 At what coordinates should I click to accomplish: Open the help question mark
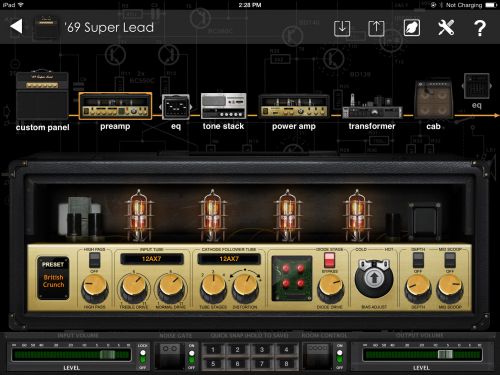coord(480,28)
